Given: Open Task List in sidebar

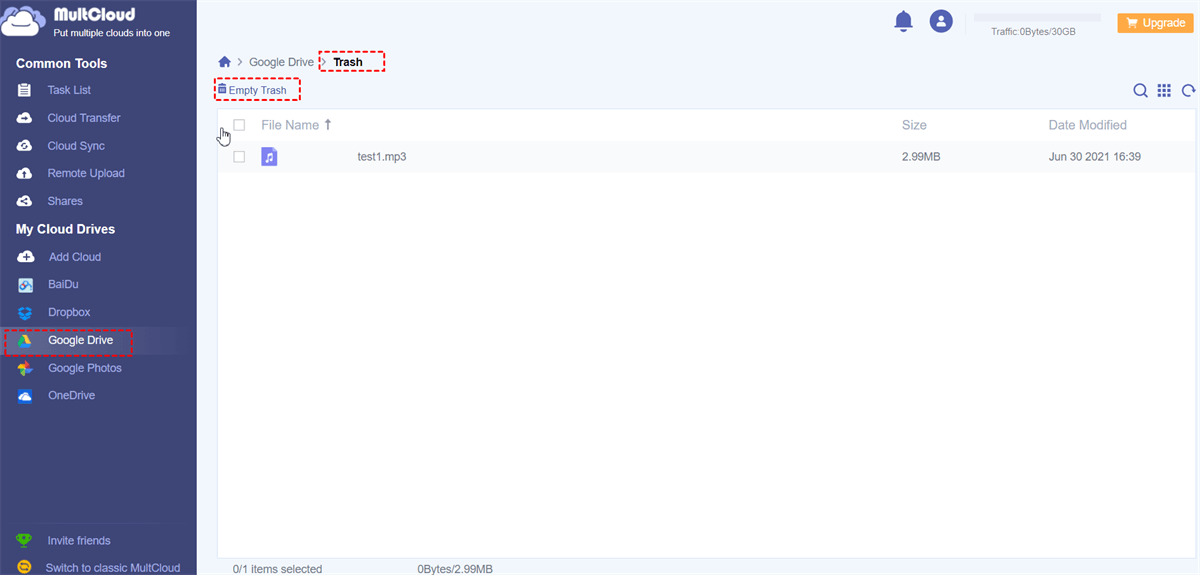Looking at the screenshot, I should (x=69, y=90).
